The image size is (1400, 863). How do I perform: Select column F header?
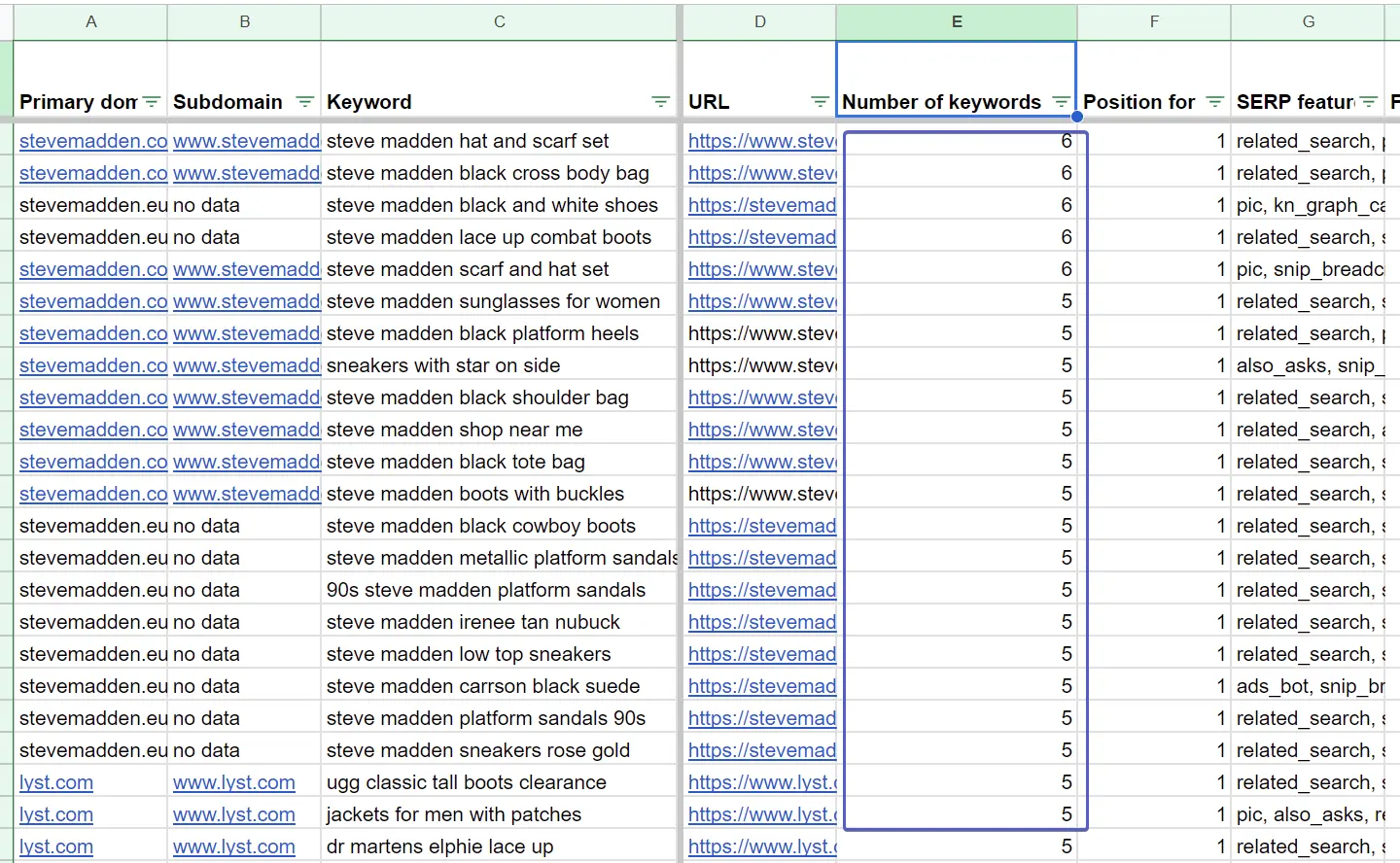coord(1154,21)
